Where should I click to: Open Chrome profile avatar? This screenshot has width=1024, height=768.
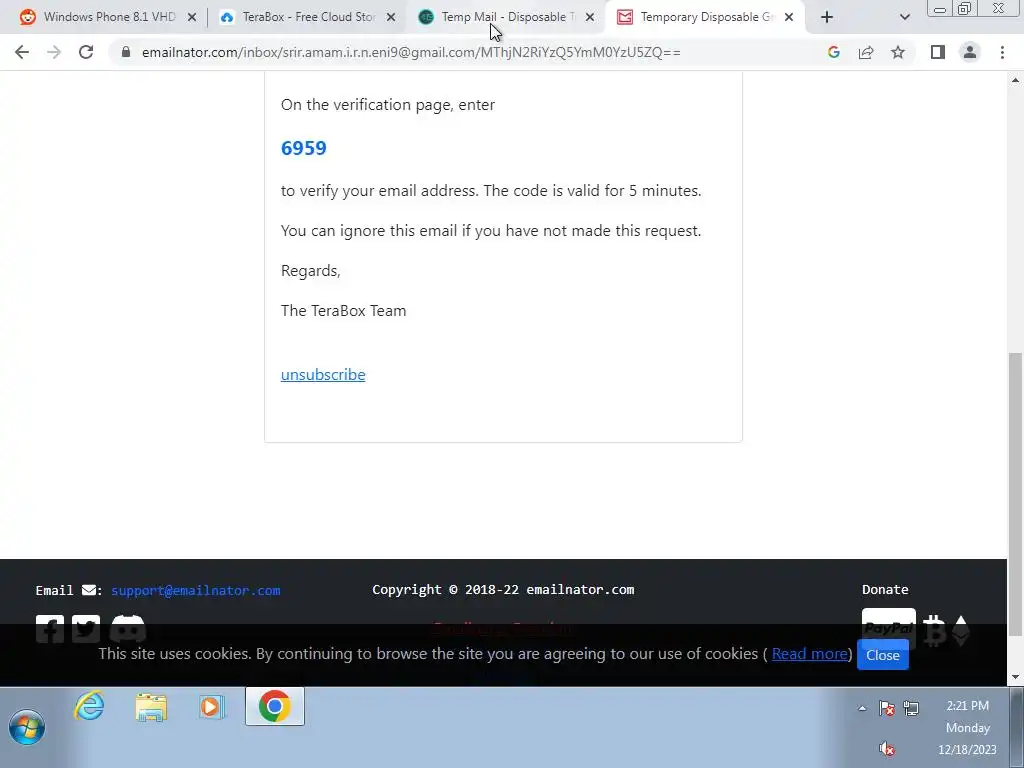(x=970, y=52)
